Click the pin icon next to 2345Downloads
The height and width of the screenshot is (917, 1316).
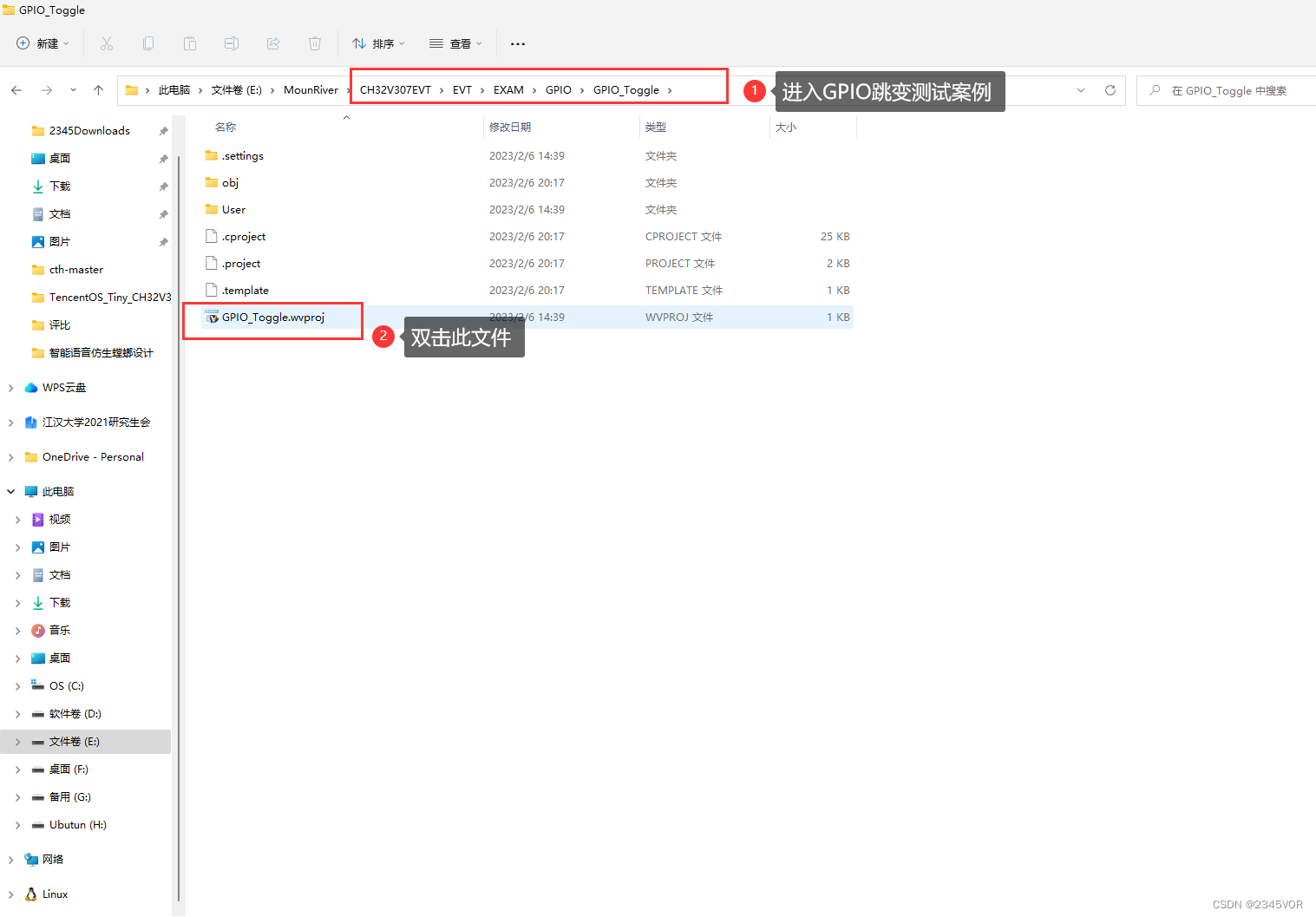(163, 131)
